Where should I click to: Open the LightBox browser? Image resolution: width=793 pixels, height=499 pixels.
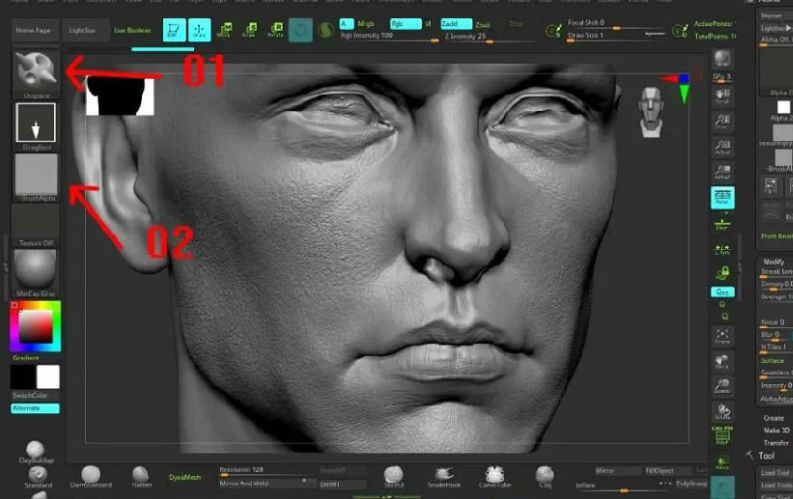click(x=85, y=30)
